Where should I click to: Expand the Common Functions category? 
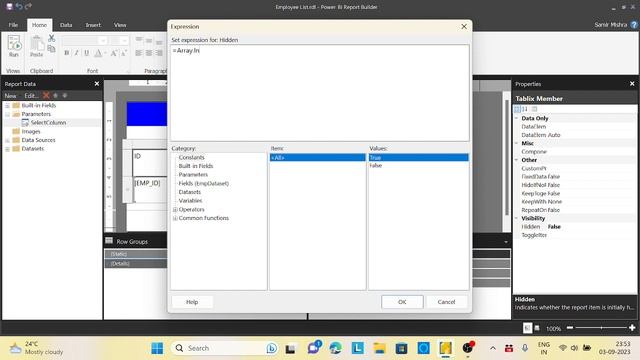[x=175, y=218]
